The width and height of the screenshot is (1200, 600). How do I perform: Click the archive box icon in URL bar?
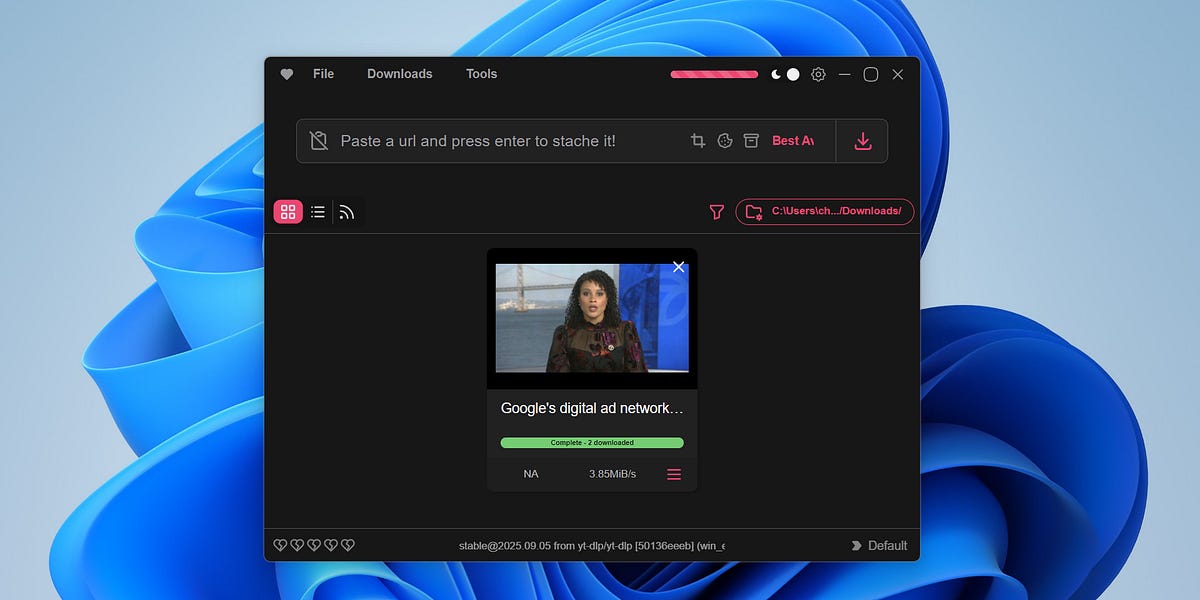(x=751, y=141)
